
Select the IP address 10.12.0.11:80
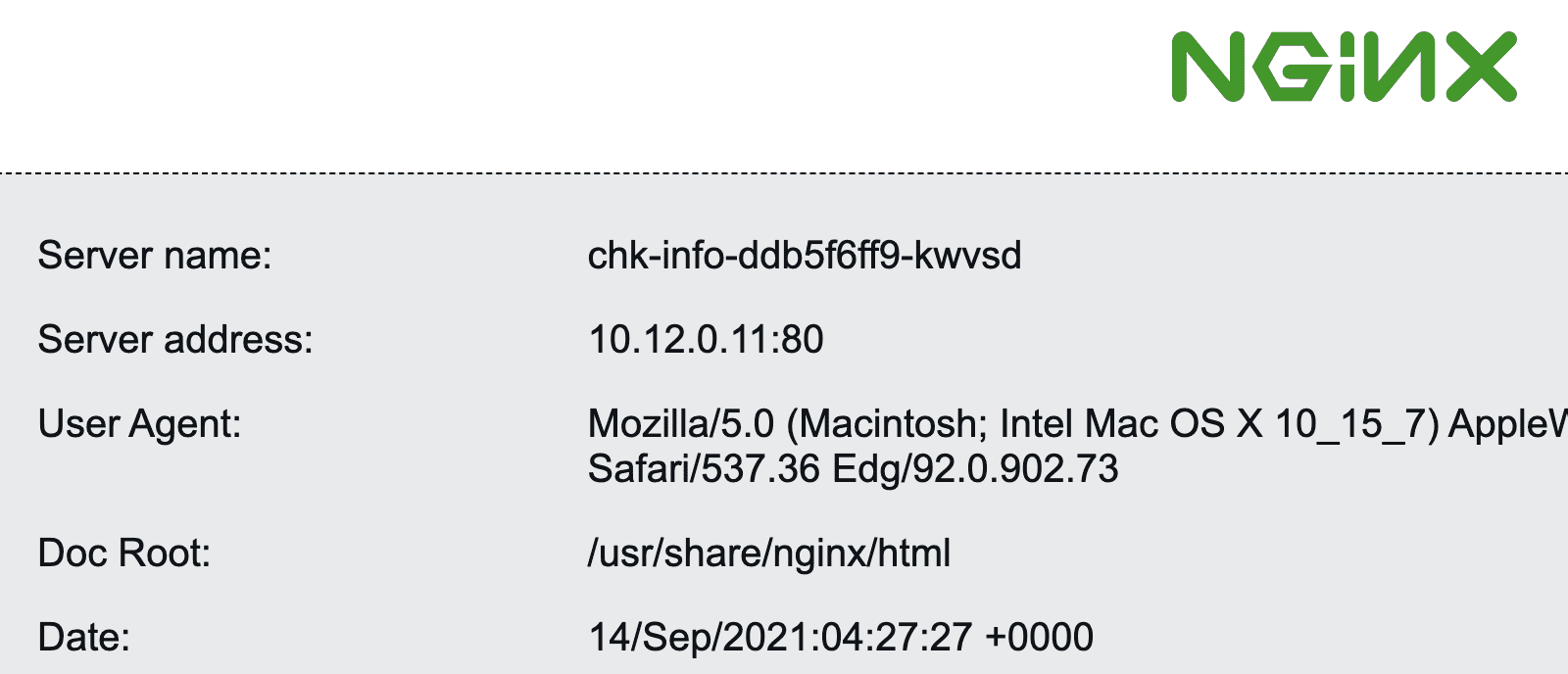706,340
